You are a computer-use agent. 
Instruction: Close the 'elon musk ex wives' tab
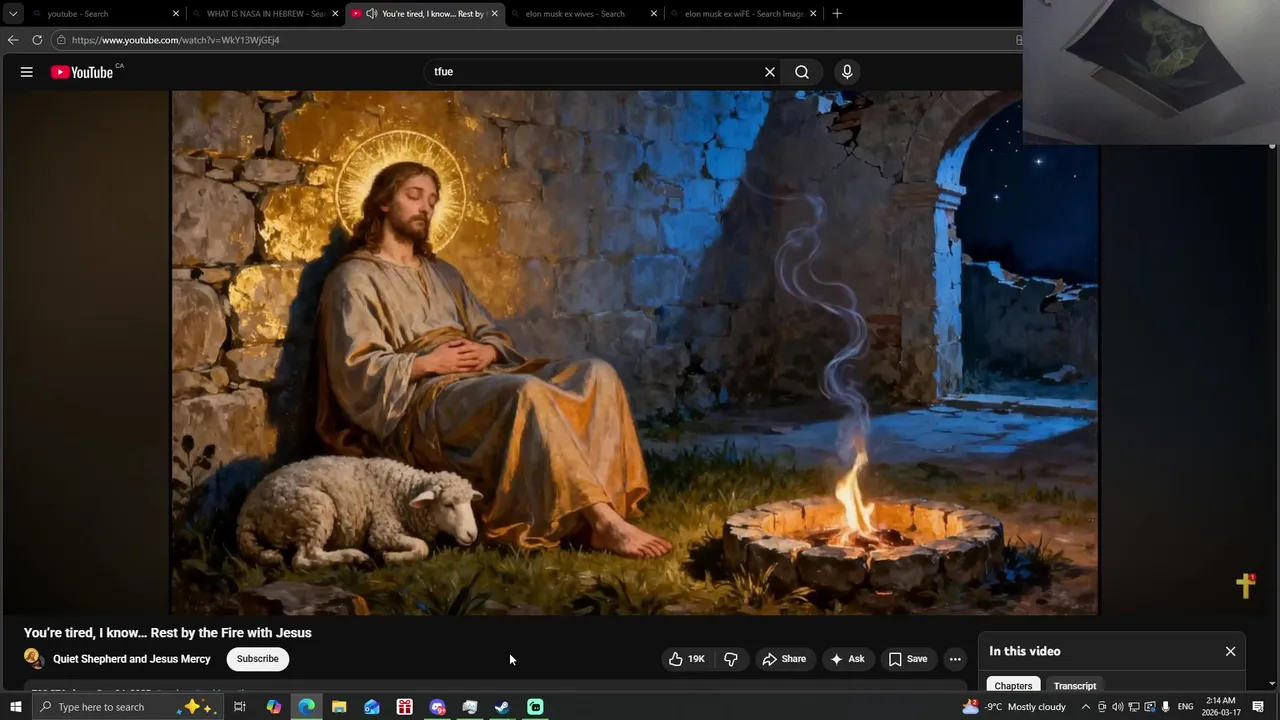pos(654,14)
